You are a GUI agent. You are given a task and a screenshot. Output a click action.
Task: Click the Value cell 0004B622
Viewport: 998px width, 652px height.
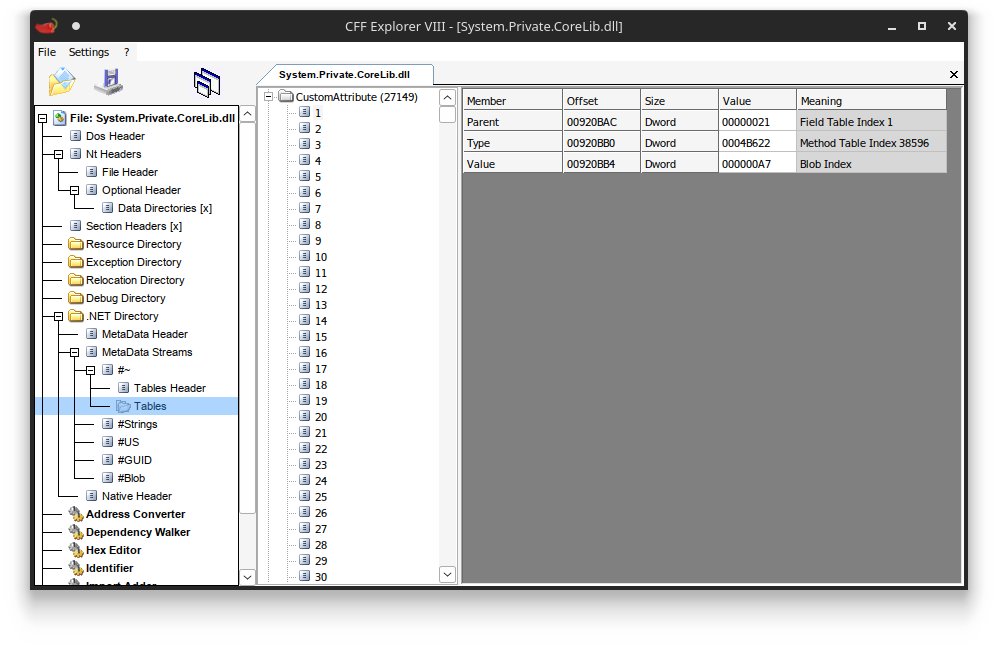click(757, 143)
